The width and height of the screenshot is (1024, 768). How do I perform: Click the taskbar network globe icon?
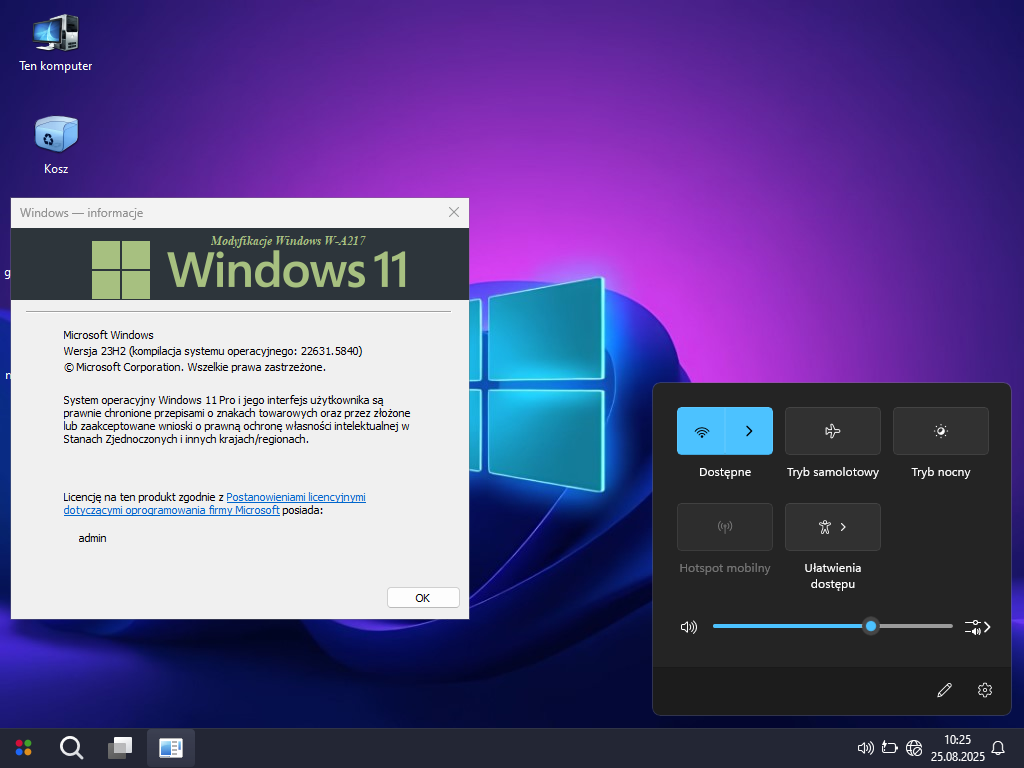[914, 747]
